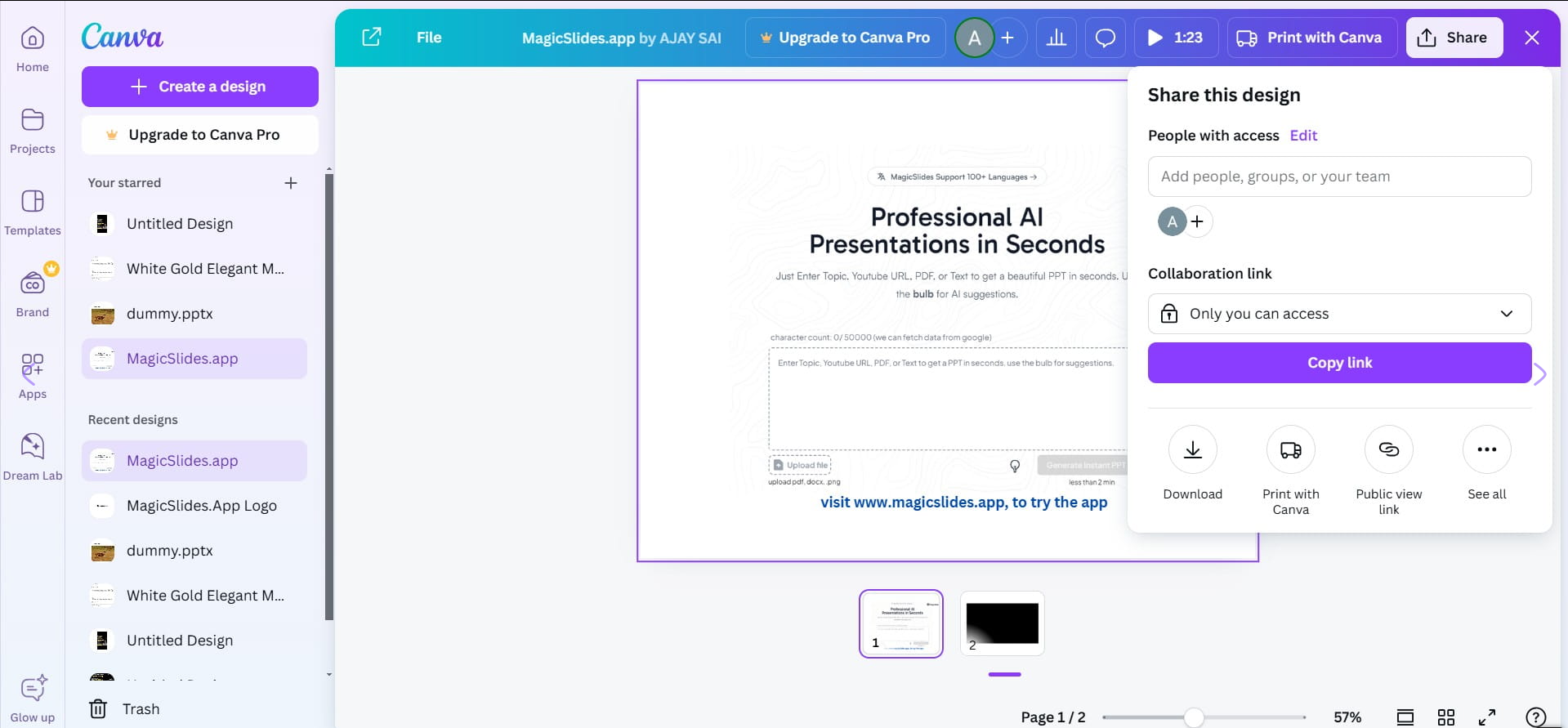The image size is (1568, 728).
Task: Open design in new window icon
Action: (372, 37)
